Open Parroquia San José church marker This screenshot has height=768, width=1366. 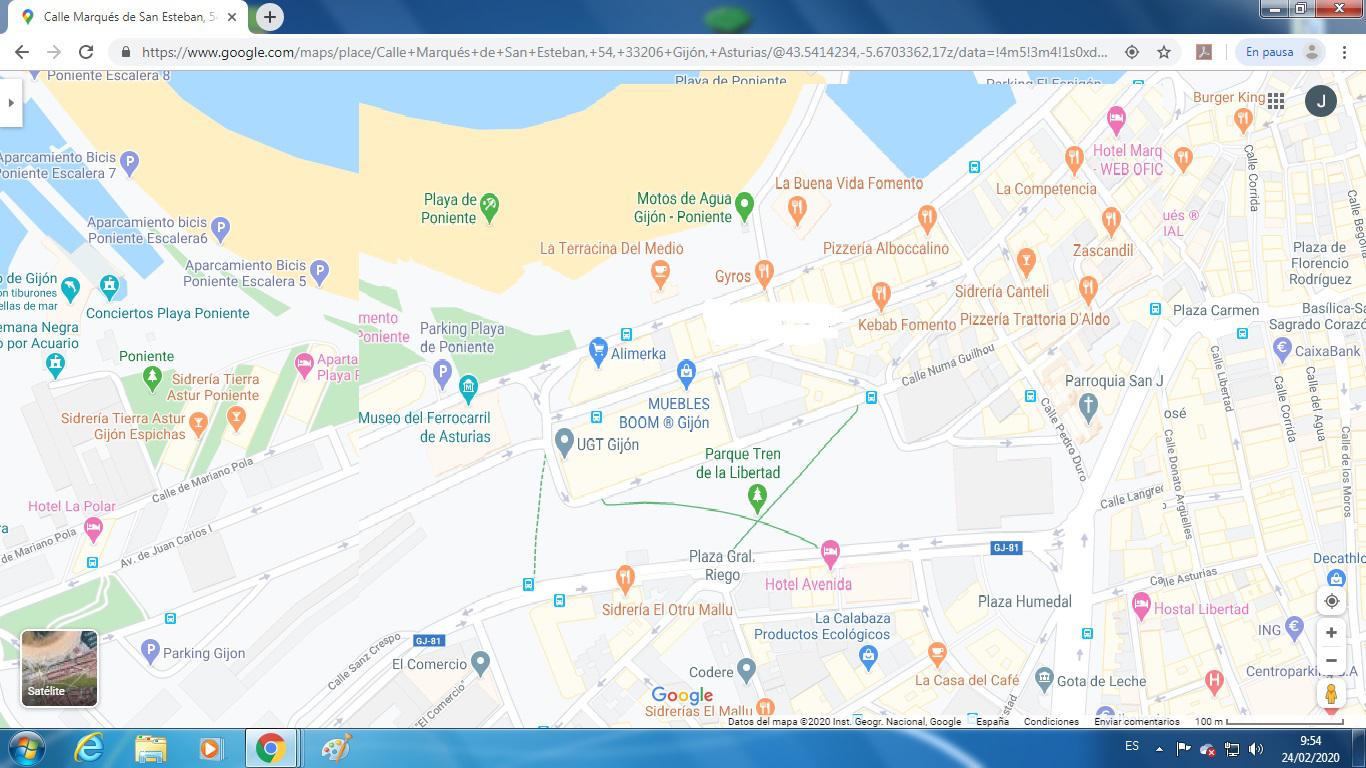[1089, 405]
